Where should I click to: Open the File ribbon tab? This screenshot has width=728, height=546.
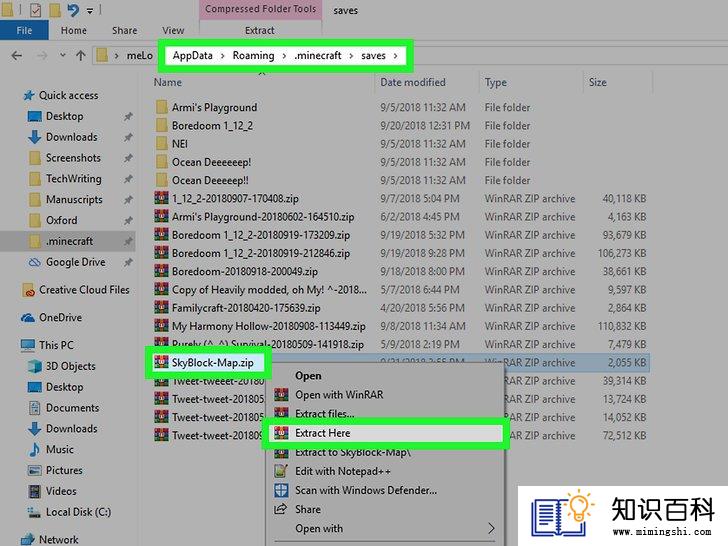click(24, 31)
